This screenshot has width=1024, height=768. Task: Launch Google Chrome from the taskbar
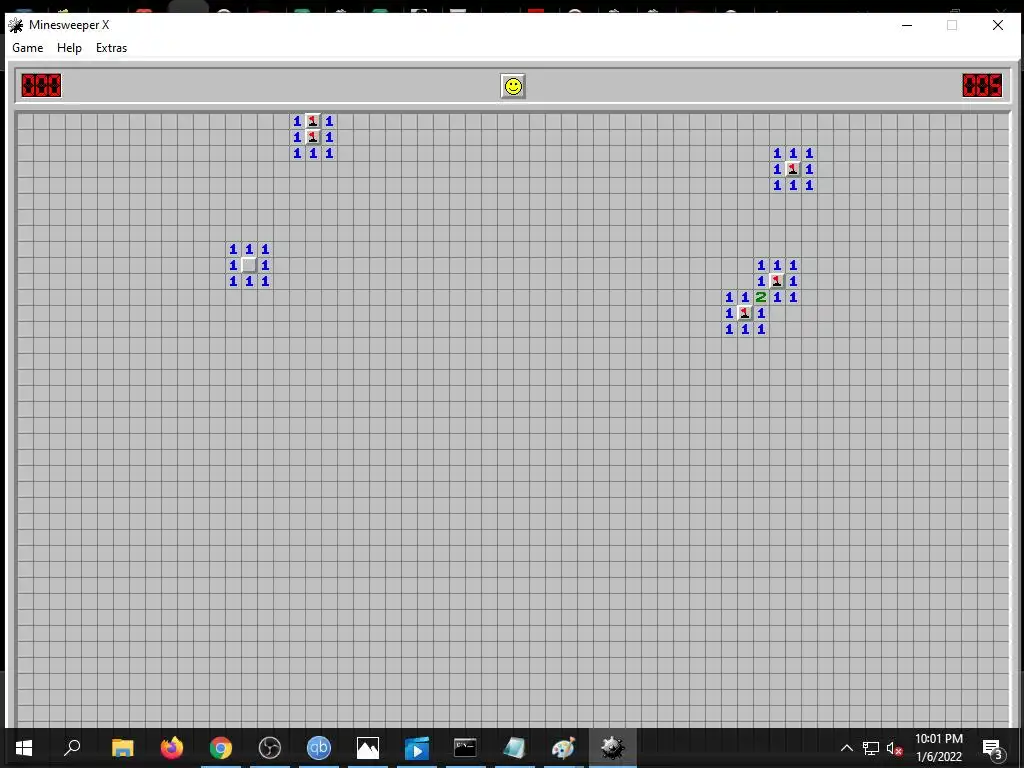point(221,748)
